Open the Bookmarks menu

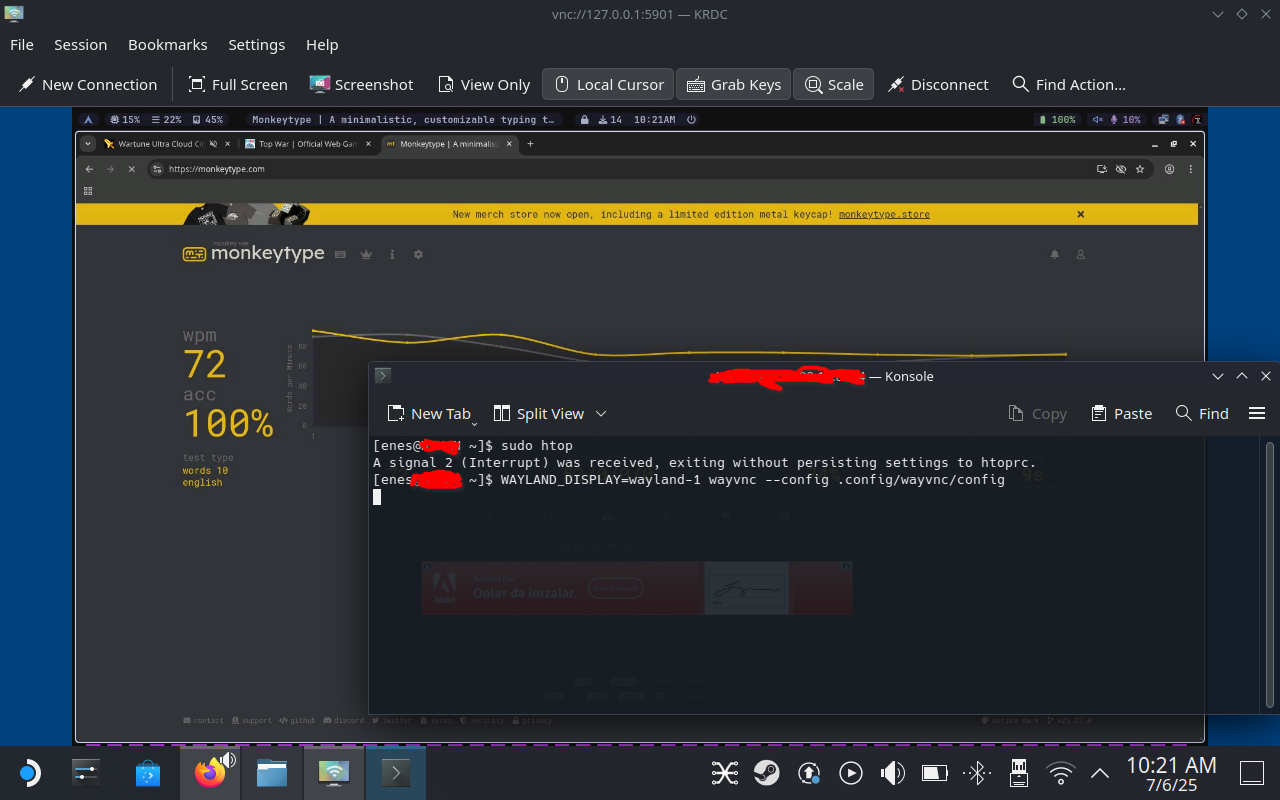pos(167,45)
